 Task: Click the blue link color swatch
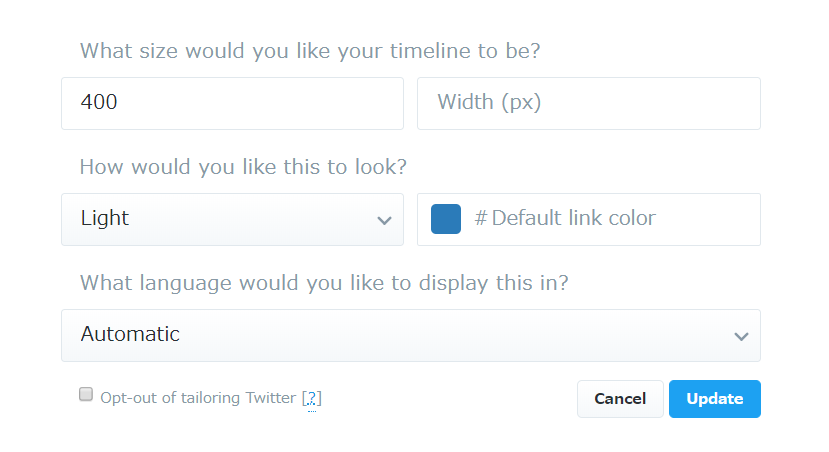pos(446,219)
